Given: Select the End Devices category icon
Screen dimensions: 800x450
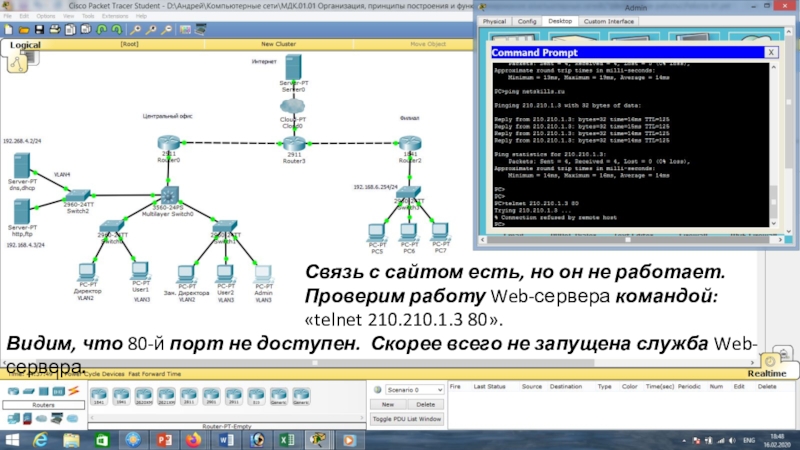Looking at the screenshot, I should click(13, 419).
